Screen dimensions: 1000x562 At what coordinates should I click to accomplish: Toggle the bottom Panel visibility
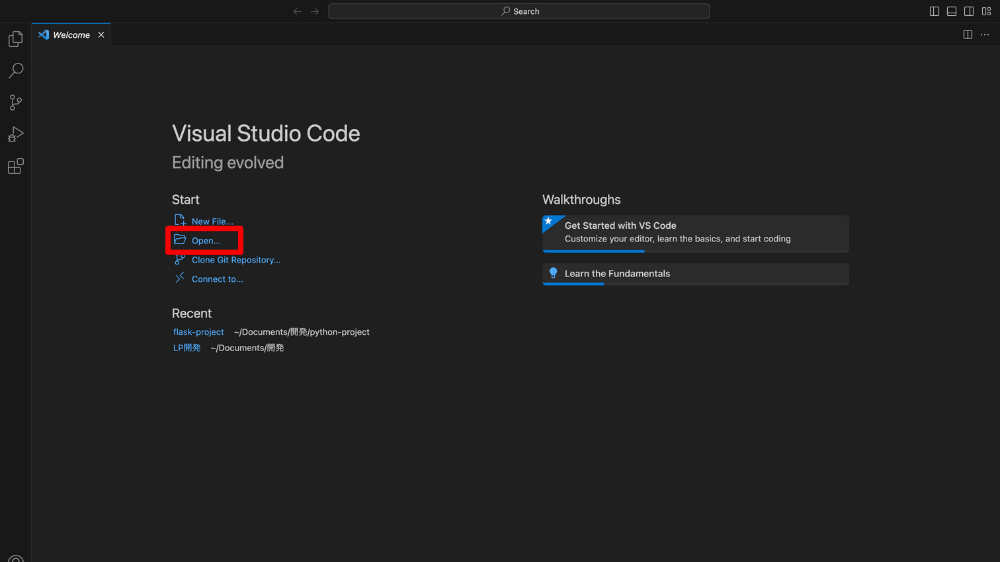[951, 12]
